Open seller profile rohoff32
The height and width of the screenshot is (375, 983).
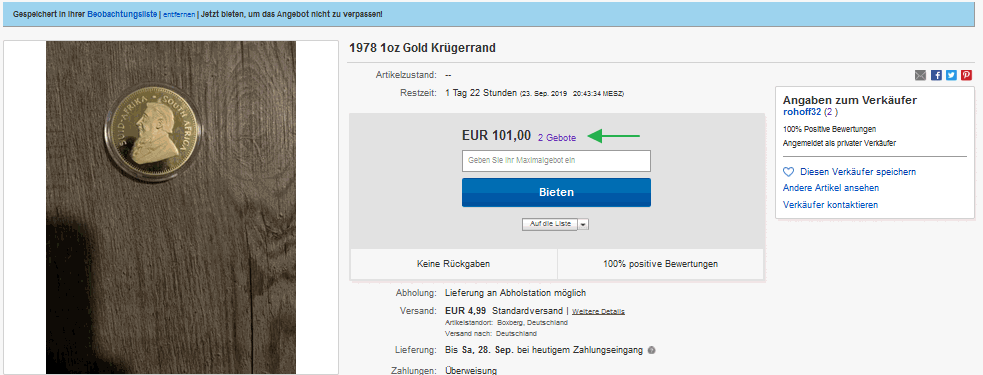[x=802, y=112]
